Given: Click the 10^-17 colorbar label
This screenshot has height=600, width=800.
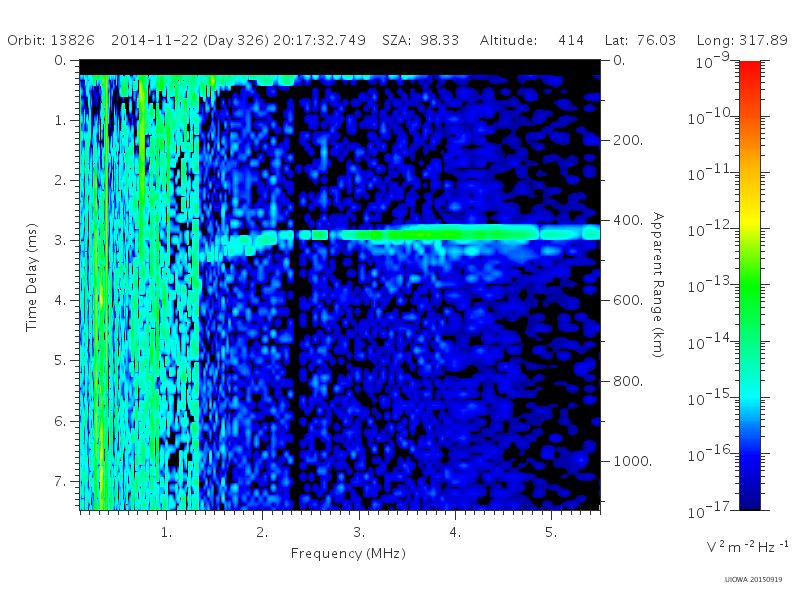Looking at the screenshot, I should (711, 509).
